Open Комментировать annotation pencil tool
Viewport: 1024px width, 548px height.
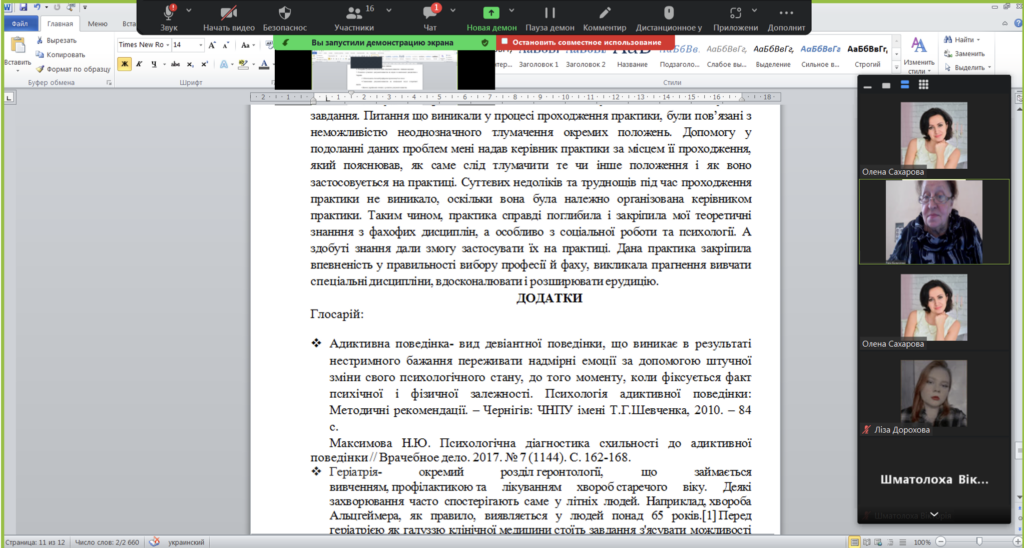tap(605, 18)
